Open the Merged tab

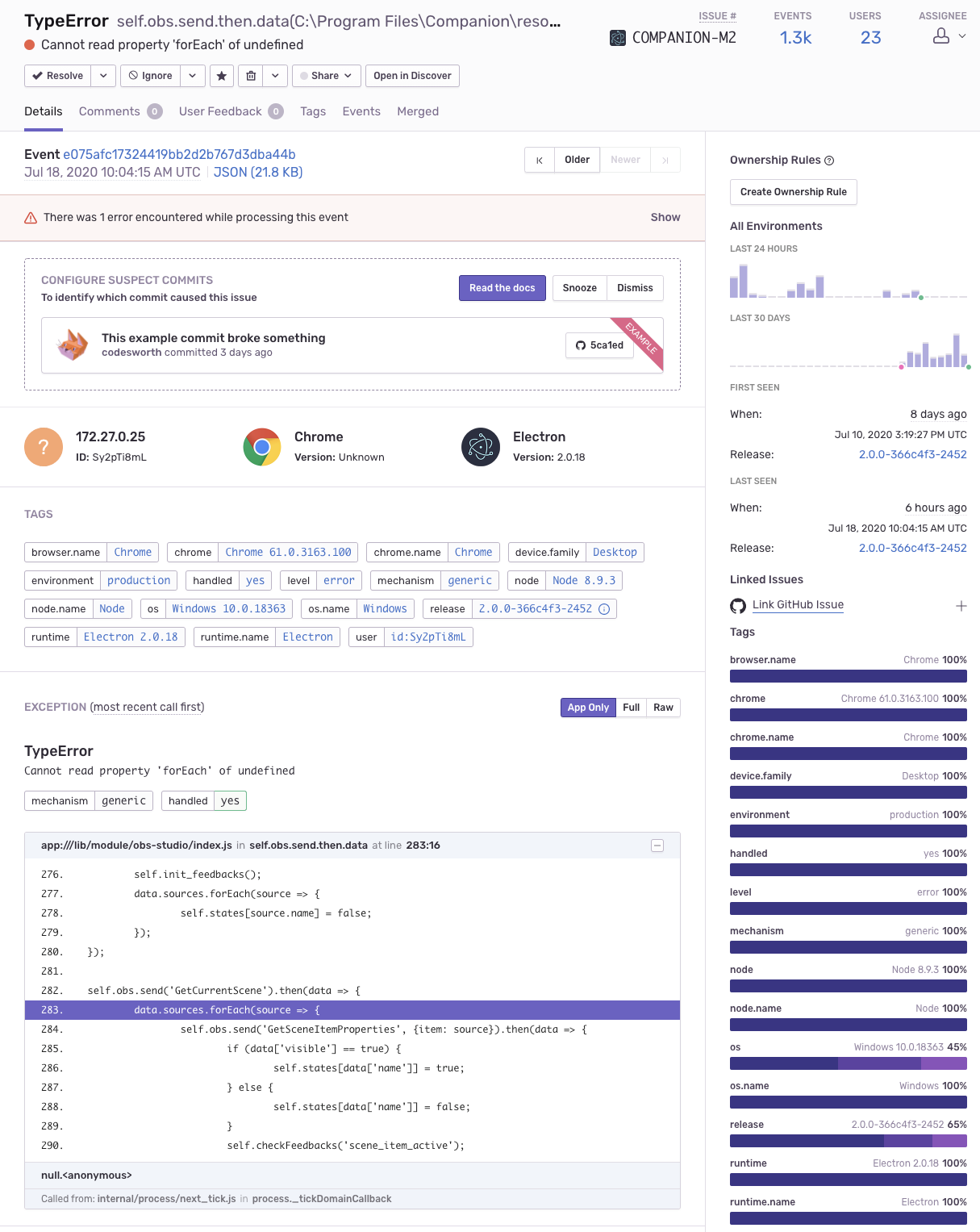tap(418, 111)
